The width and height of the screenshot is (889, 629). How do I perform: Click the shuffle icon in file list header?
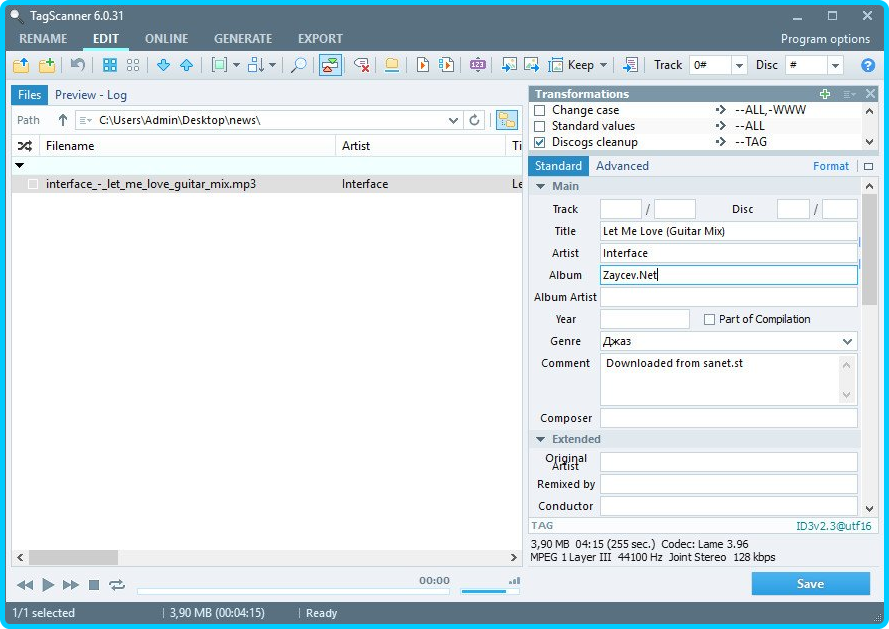(25, 146)
